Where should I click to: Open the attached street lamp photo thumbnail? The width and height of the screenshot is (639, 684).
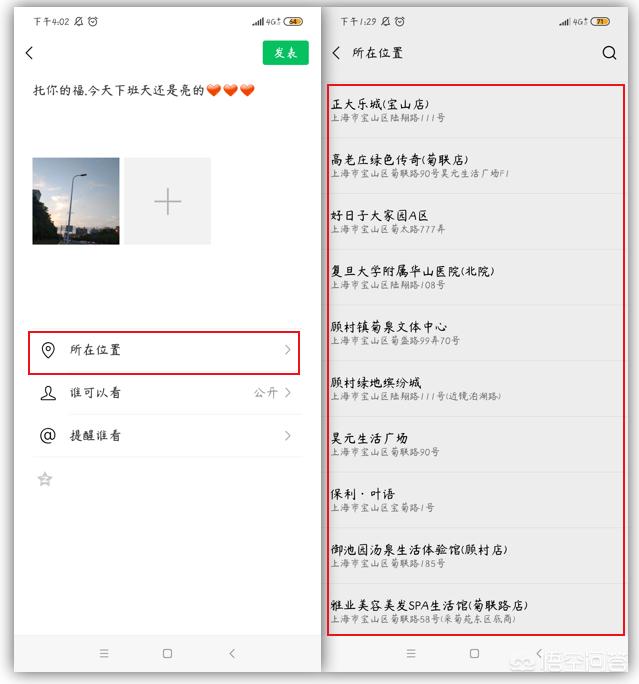[75, 201]
